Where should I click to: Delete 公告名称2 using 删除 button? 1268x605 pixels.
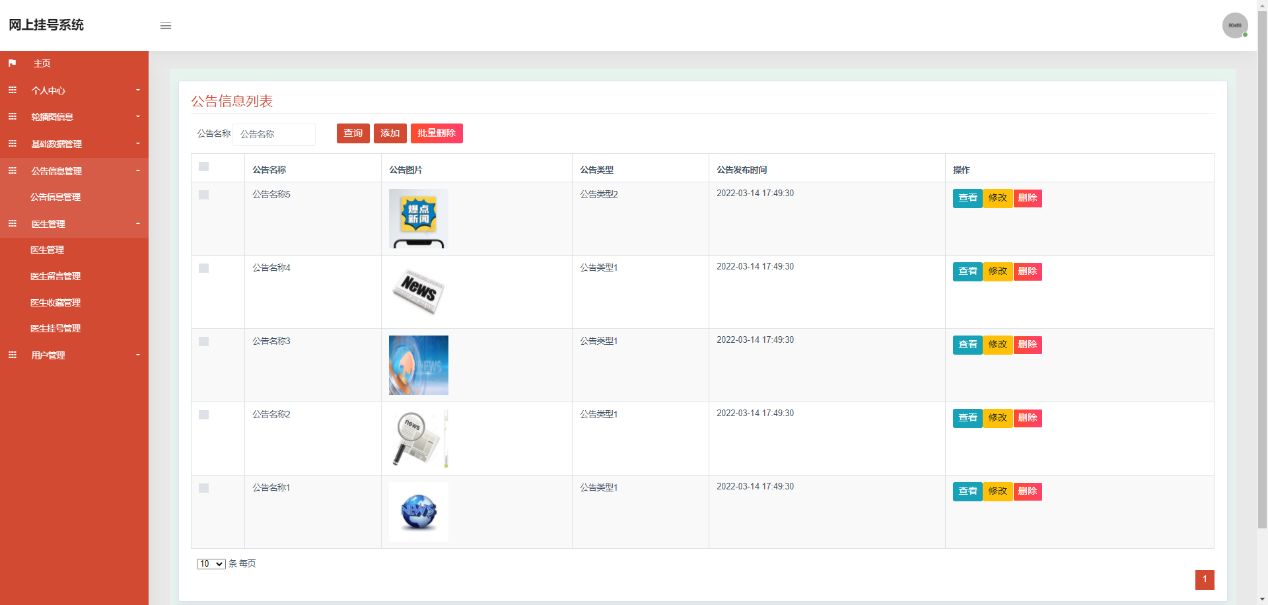tap(1028, 417)
